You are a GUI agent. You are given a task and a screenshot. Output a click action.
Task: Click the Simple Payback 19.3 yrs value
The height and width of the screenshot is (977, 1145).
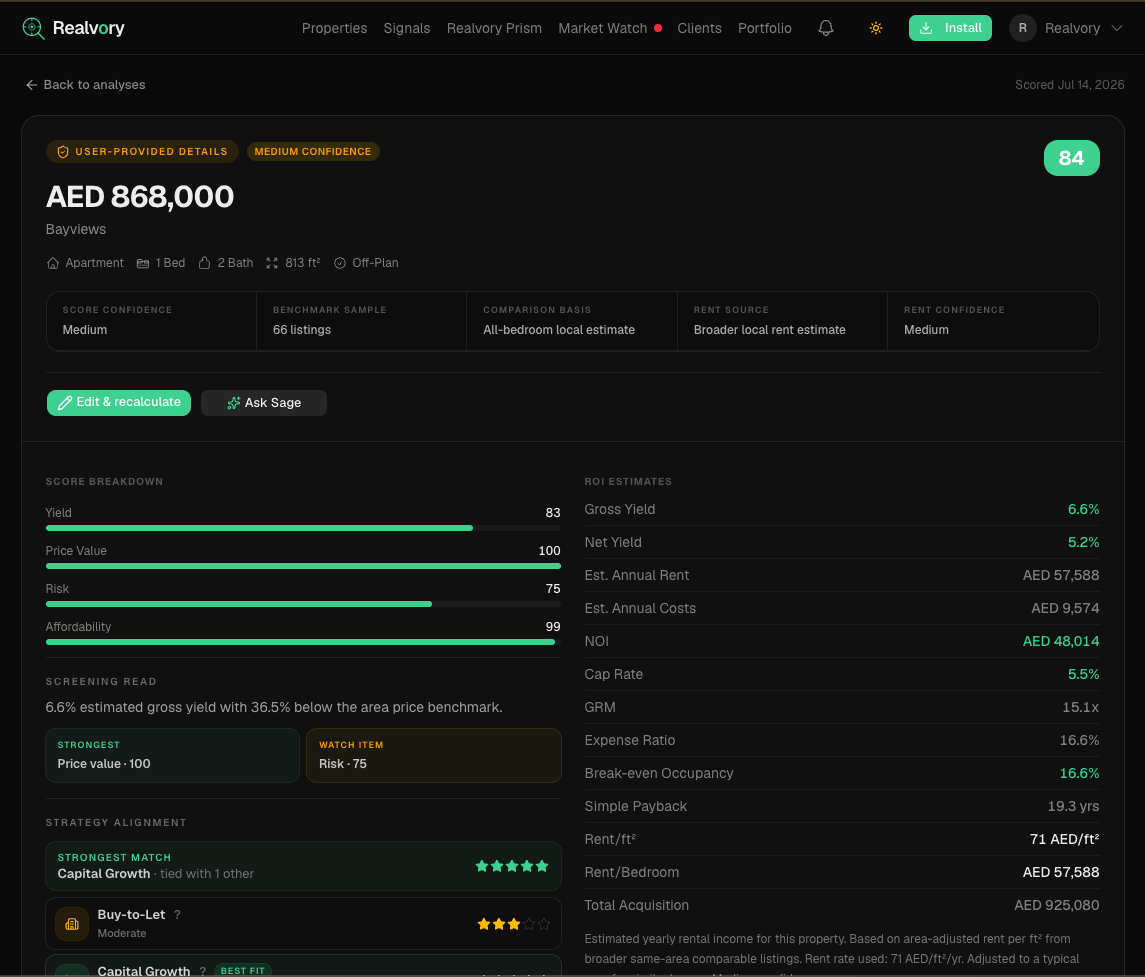coord(1073,806)
